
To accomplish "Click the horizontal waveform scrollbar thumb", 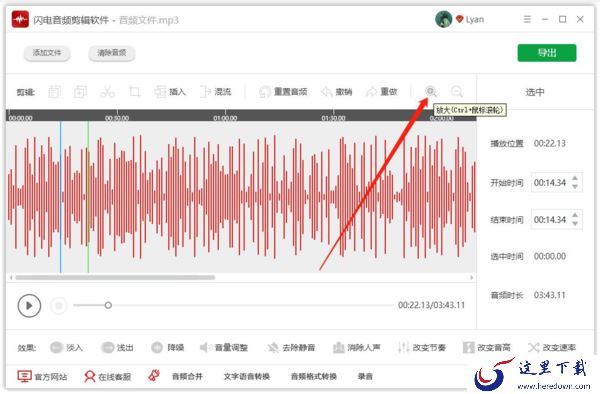I will tap(115, 278).
